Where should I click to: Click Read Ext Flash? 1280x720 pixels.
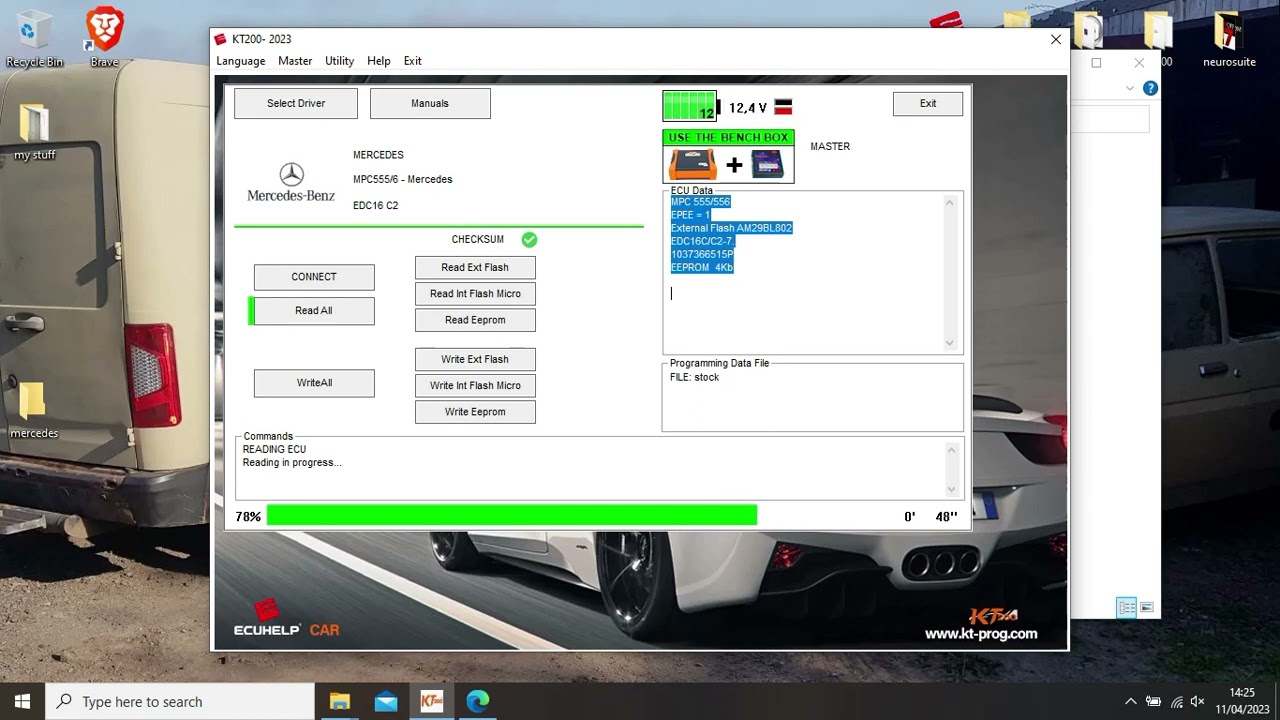pos(475,267)
